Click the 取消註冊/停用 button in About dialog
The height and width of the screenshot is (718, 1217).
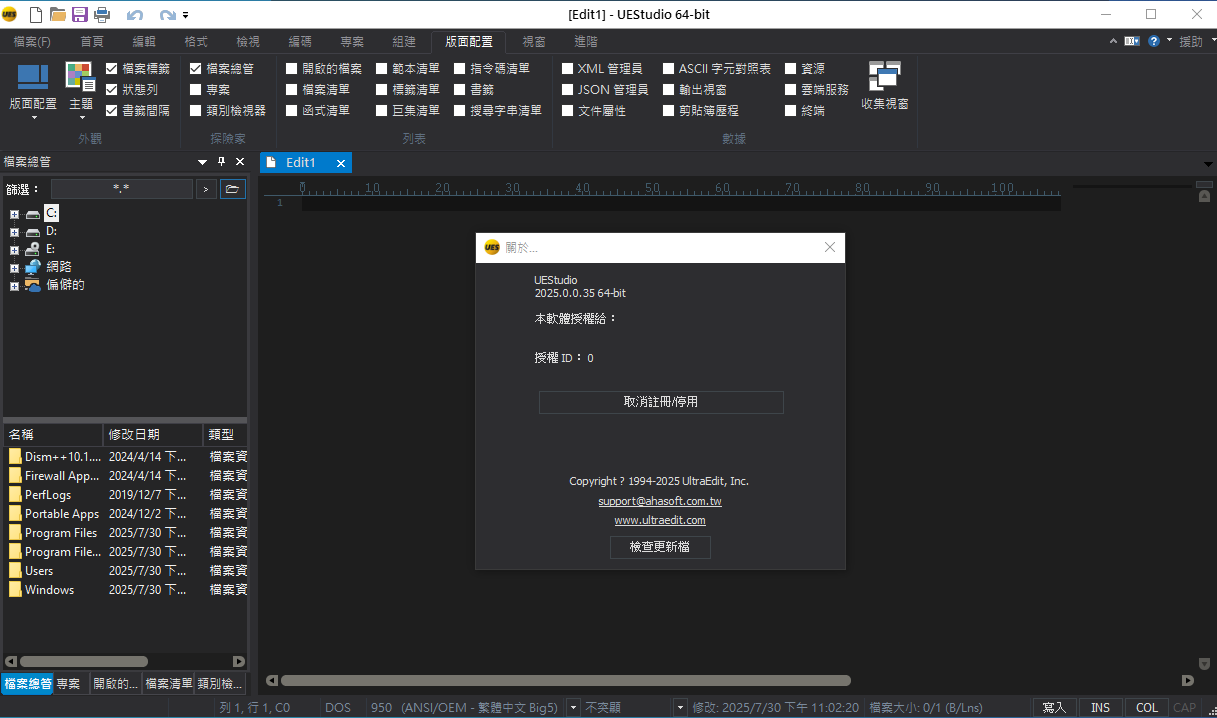pos(661,402)
